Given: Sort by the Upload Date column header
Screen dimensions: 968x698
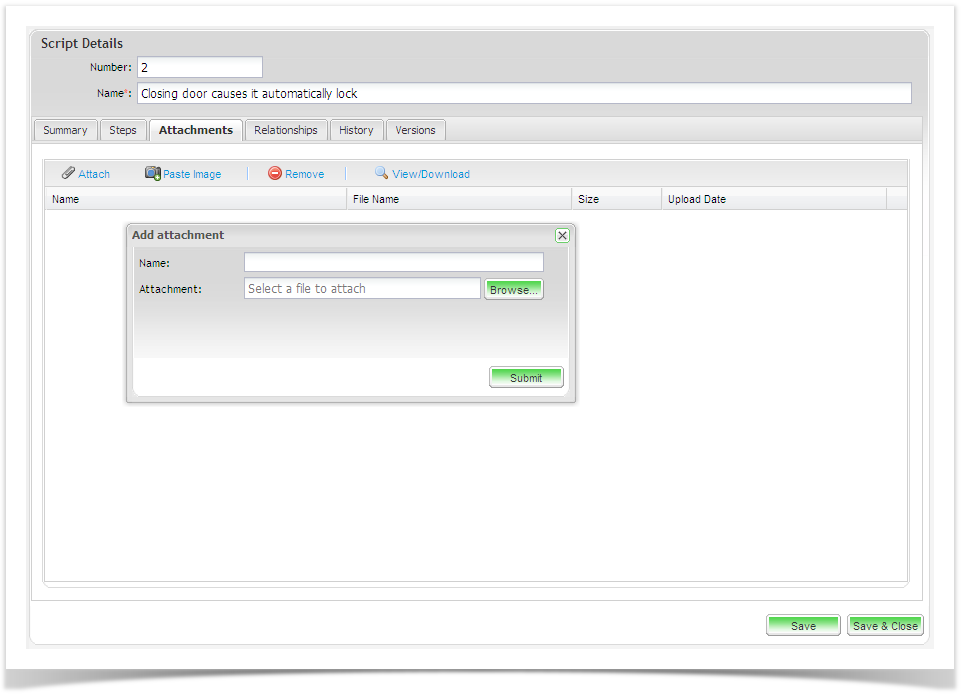Looking at the screenshot, I should pyautogui.click(x=697, y=199).
